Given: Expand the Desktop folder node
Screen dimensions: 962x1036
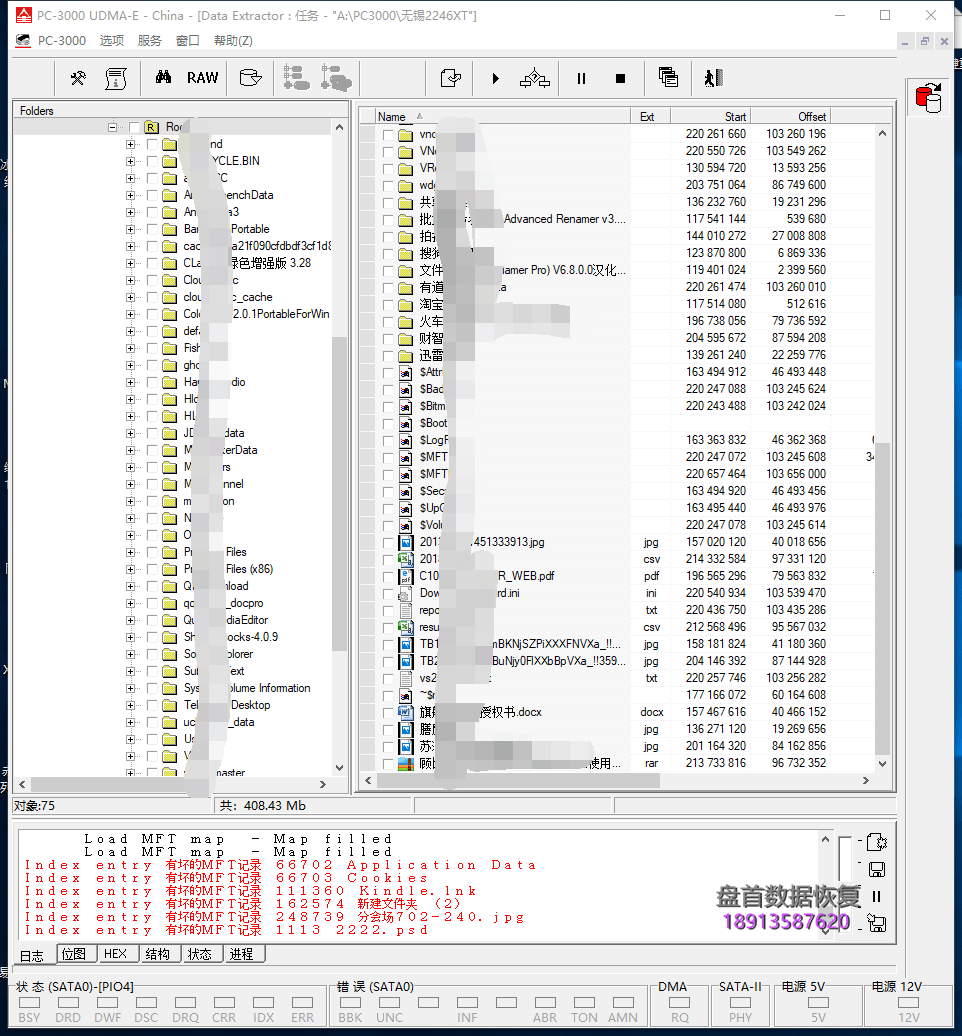Looking at the screenshot, I should point(130,705).
